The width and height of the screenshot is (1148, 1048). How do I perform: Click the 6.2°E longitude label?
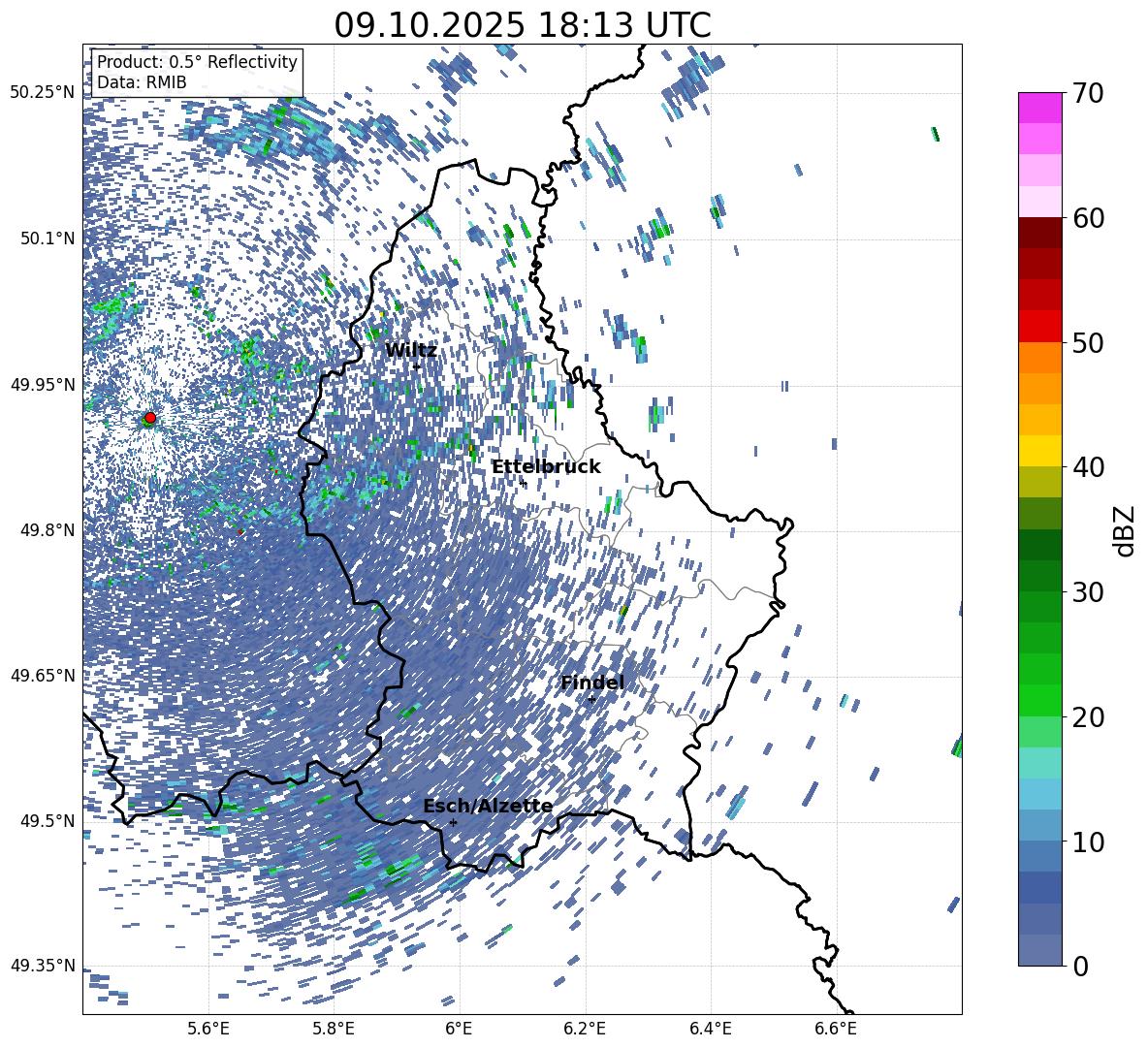coord(585,1029)
